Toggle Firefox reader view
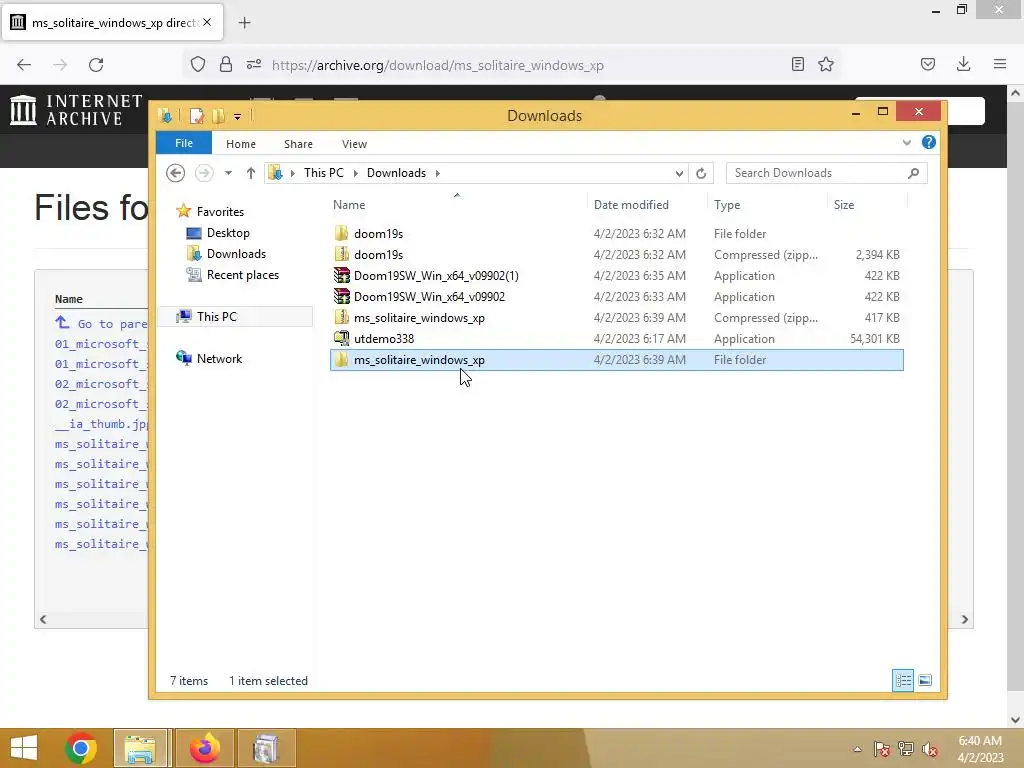 coord(797,64)
